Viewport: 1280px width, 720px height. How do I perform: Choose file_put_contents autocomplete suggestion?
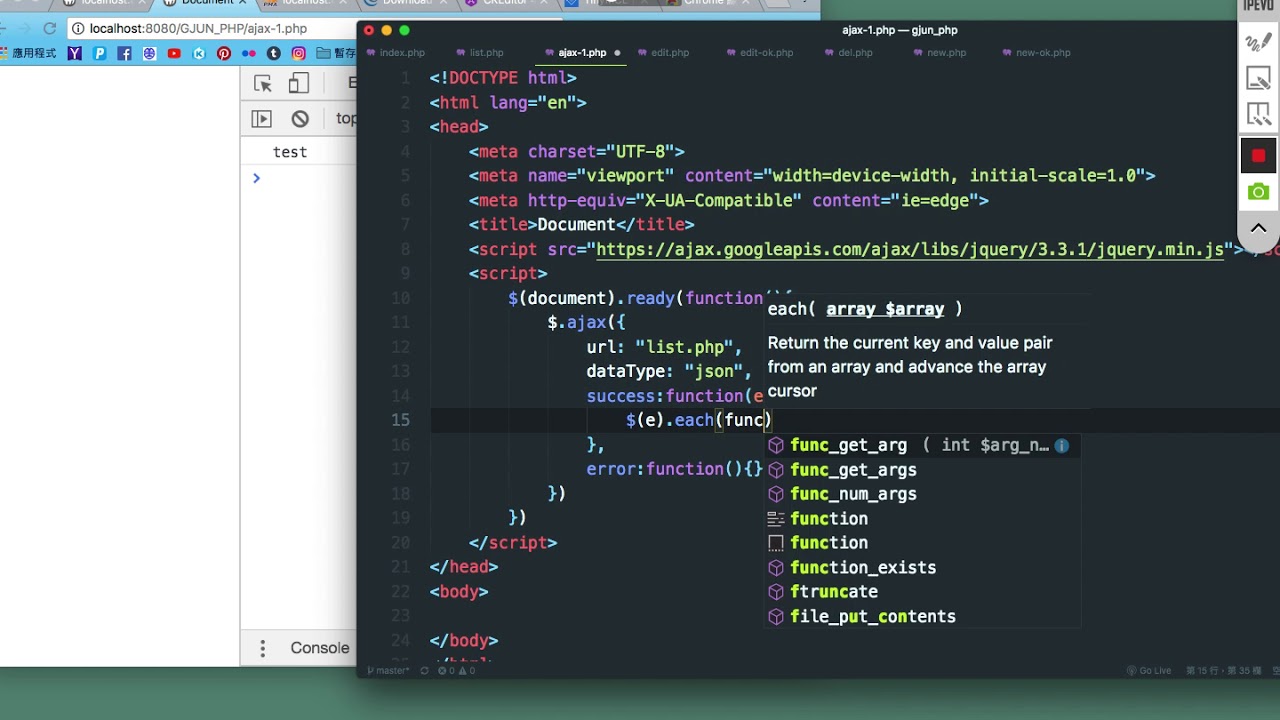point(922,617)
